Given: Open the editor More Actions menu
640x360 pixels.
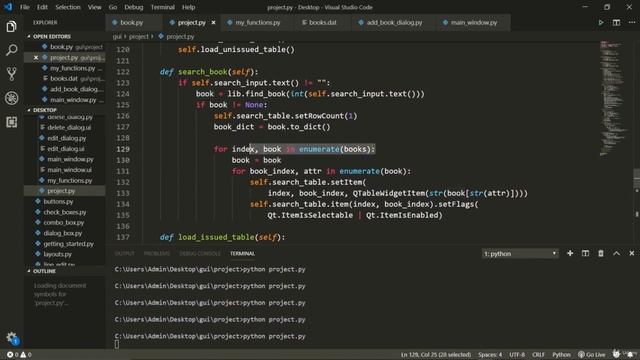Looking at the screenshot, I should pyautogui.click(x=631, y=23).
